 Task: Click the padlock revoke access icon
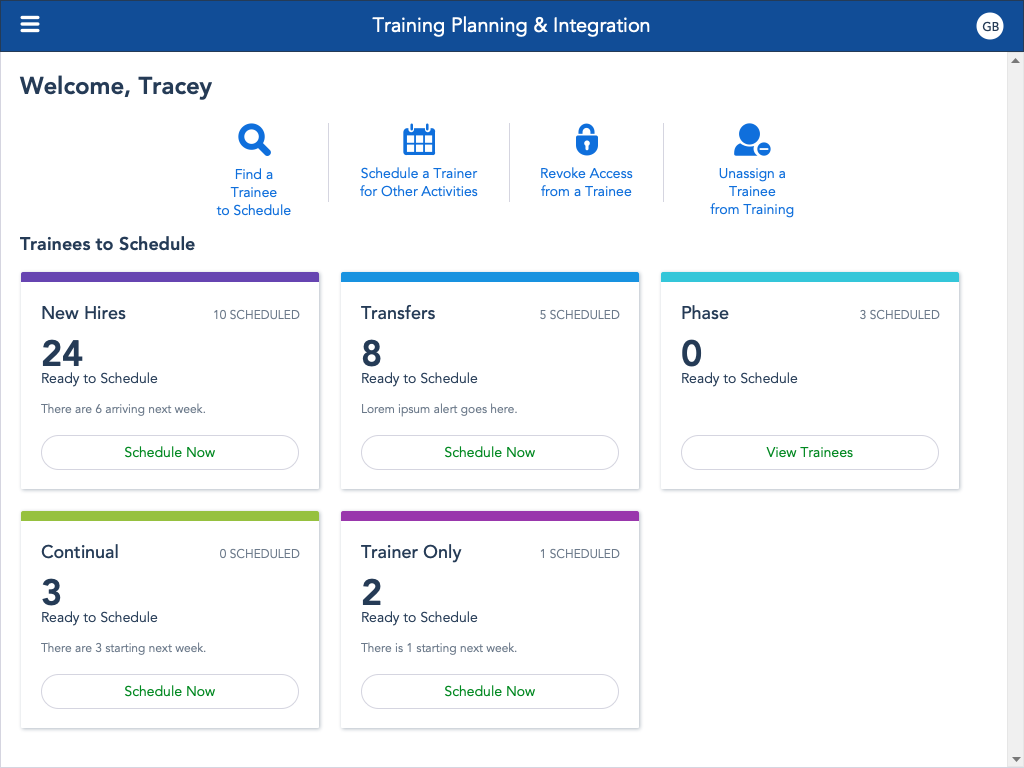[586, 139]
